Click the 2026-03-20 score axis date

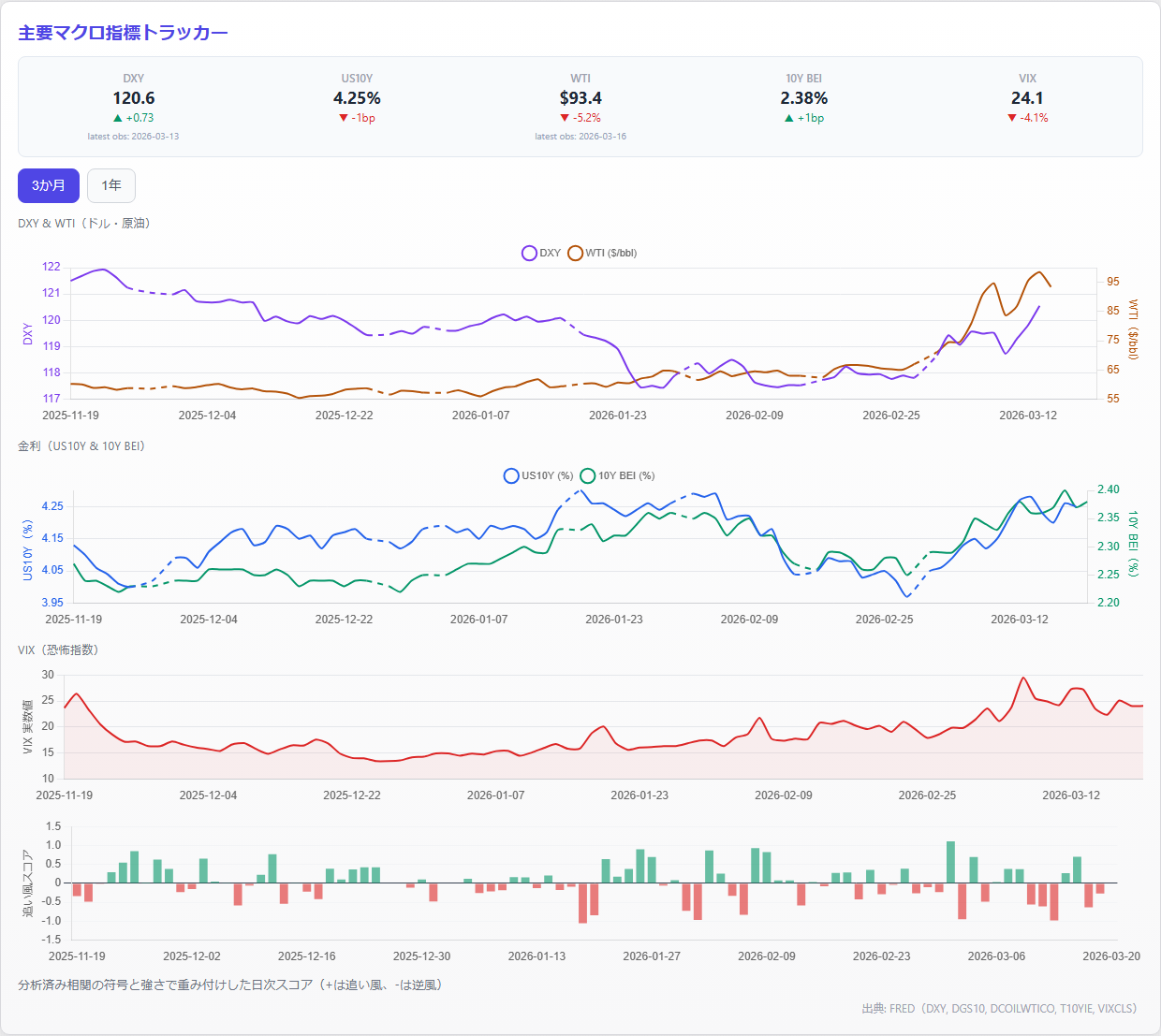coord(1111,956)
